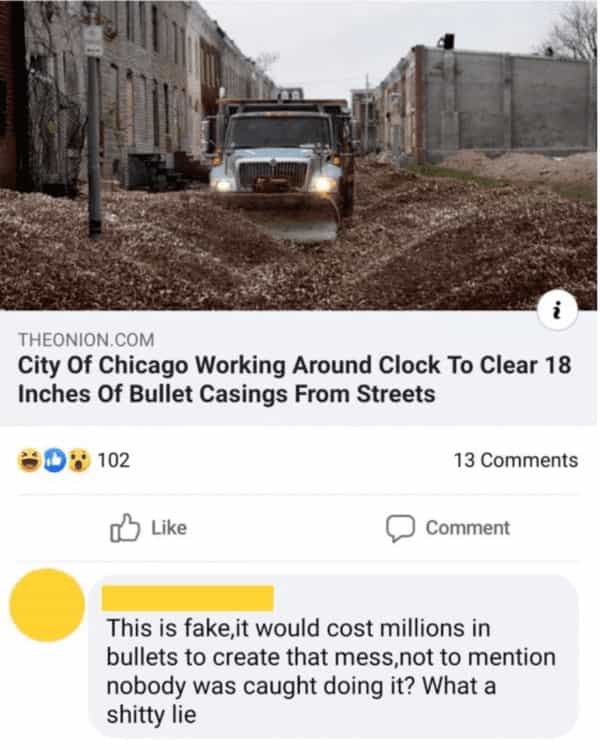
Task: Visit the THEONION.COM source label
Action: (86, 340)
